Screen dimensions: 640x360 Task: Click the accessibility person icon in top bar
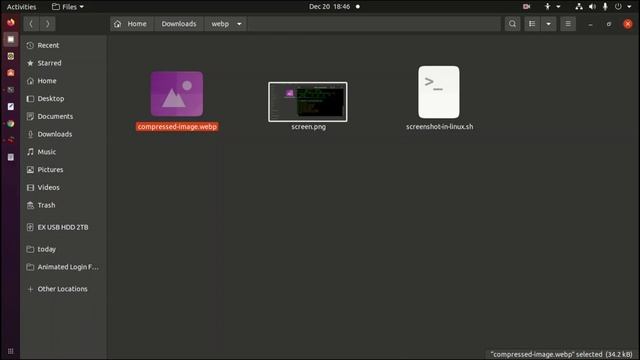(548, 7)
